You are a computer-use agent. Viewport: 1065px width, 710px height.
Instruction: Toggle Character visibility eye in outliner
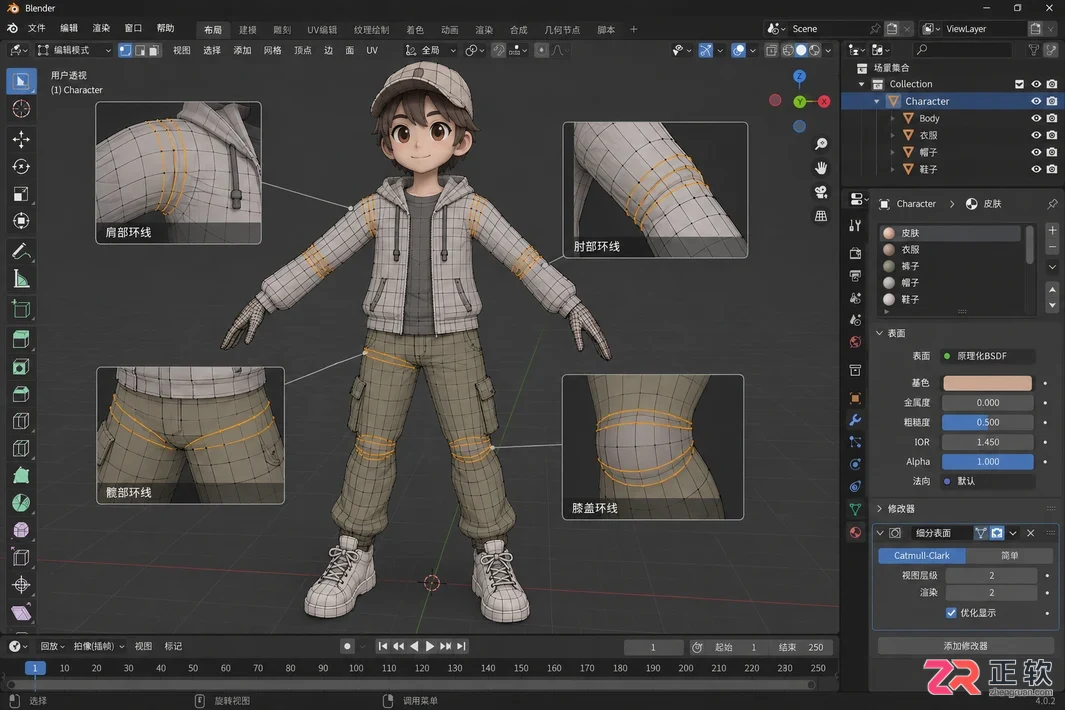1036,101
